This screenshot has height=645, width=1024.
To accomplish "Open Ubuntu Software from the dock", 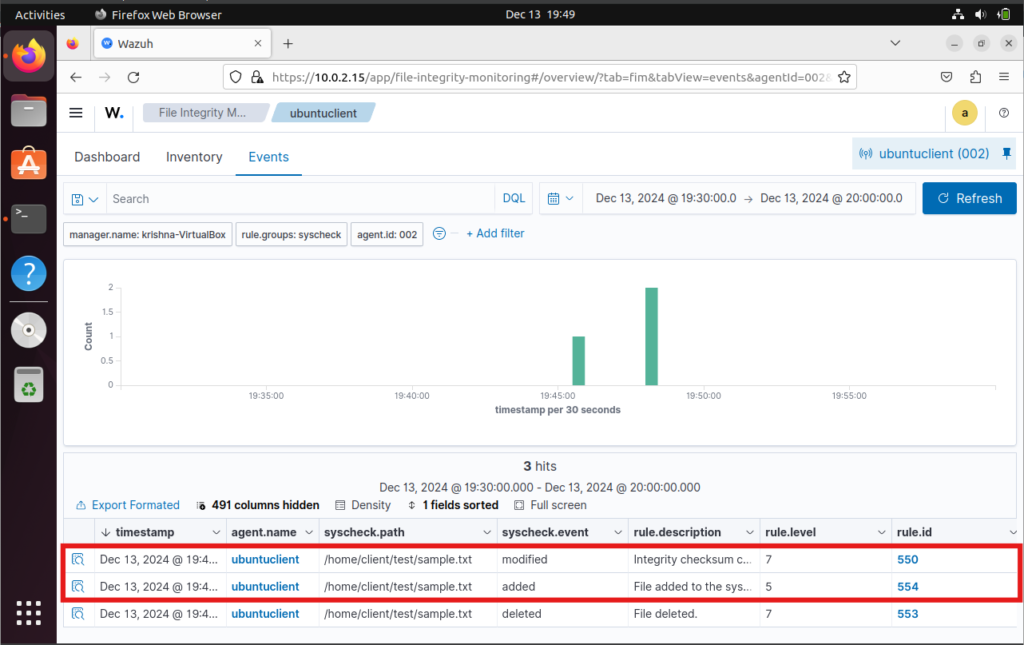I will click(x=28, y=163).
